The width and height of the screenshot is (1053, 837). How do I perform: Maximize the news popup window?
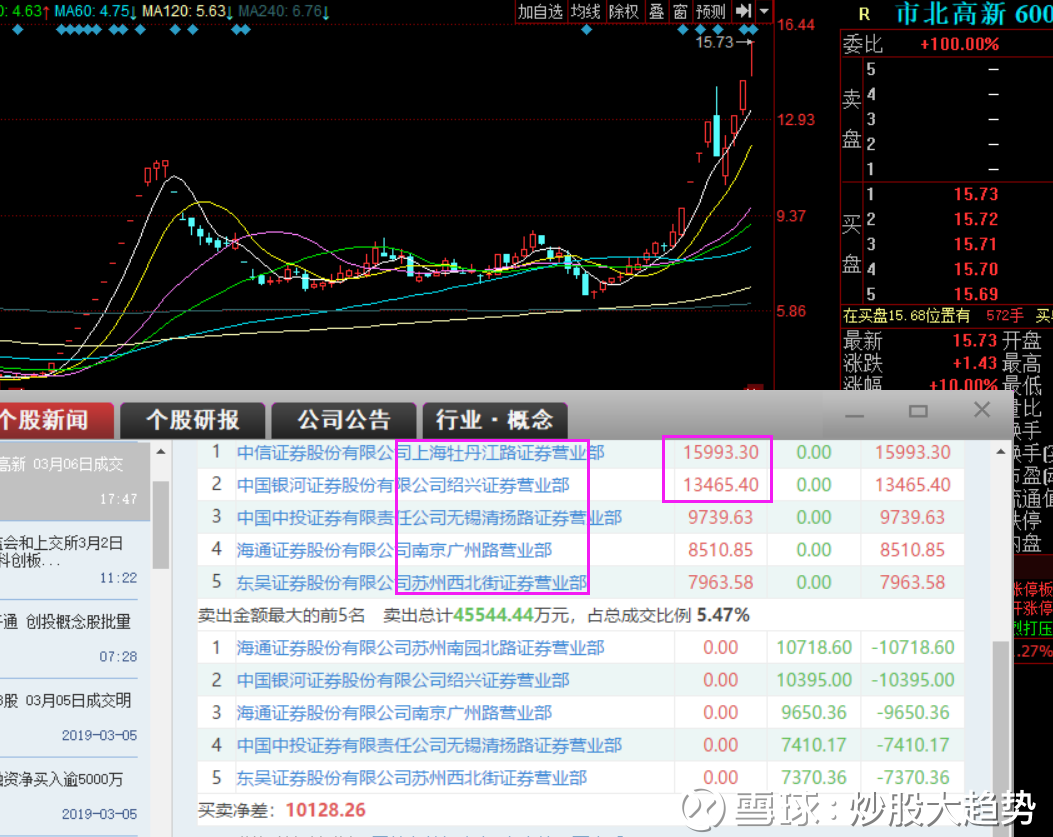click(918, 411)
